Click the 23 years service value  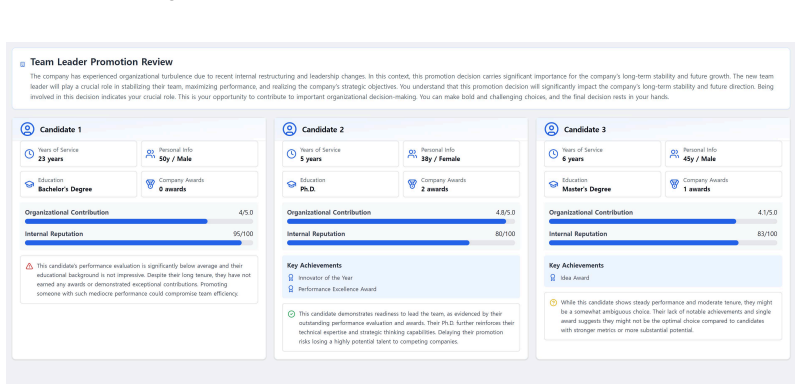coord(51,159)
